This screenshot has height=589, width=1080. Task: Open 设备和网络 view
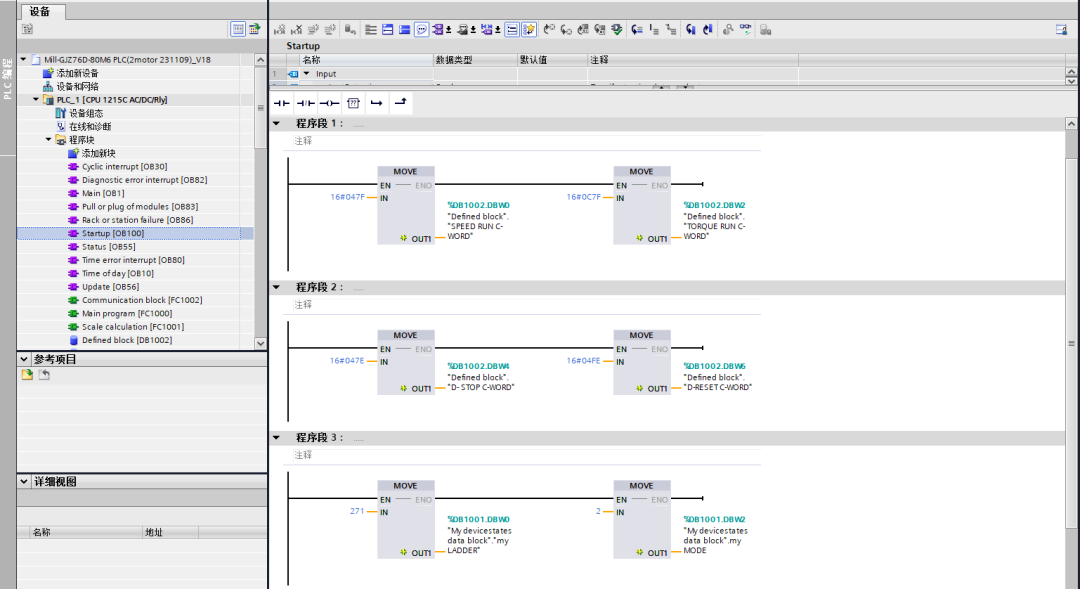click(77, 87)
